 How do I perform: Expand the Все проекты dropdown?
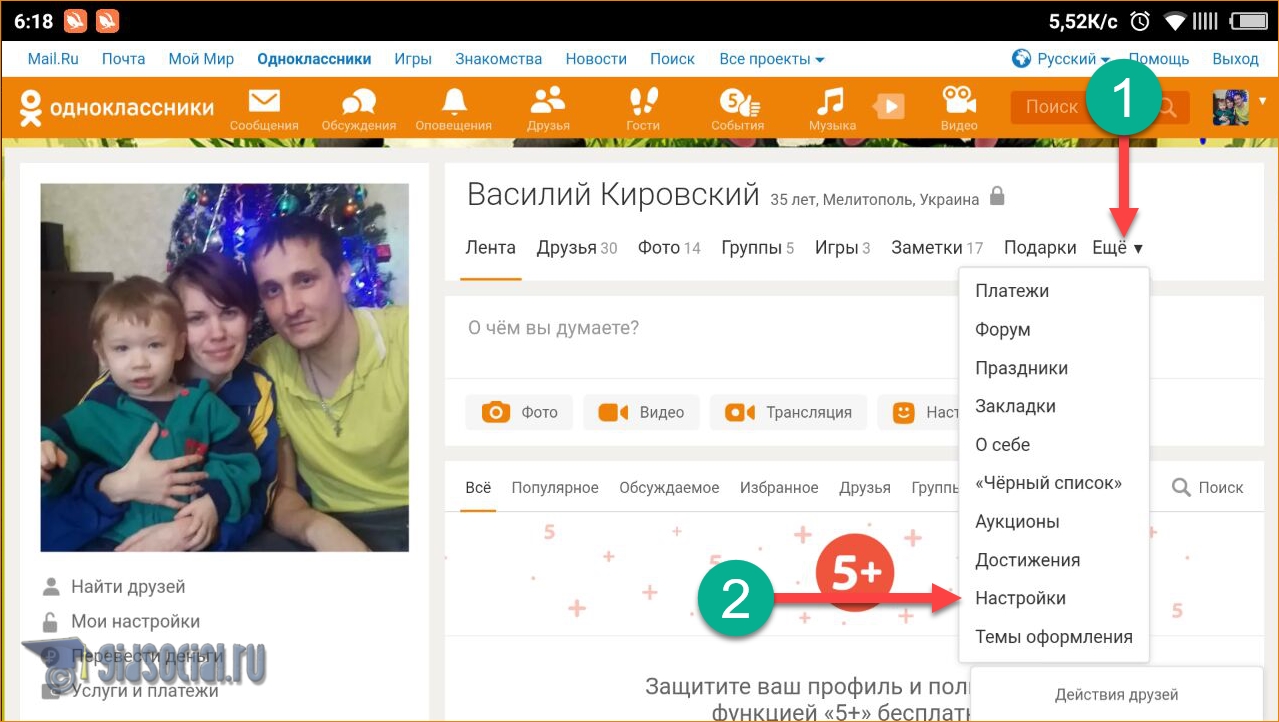771,59
